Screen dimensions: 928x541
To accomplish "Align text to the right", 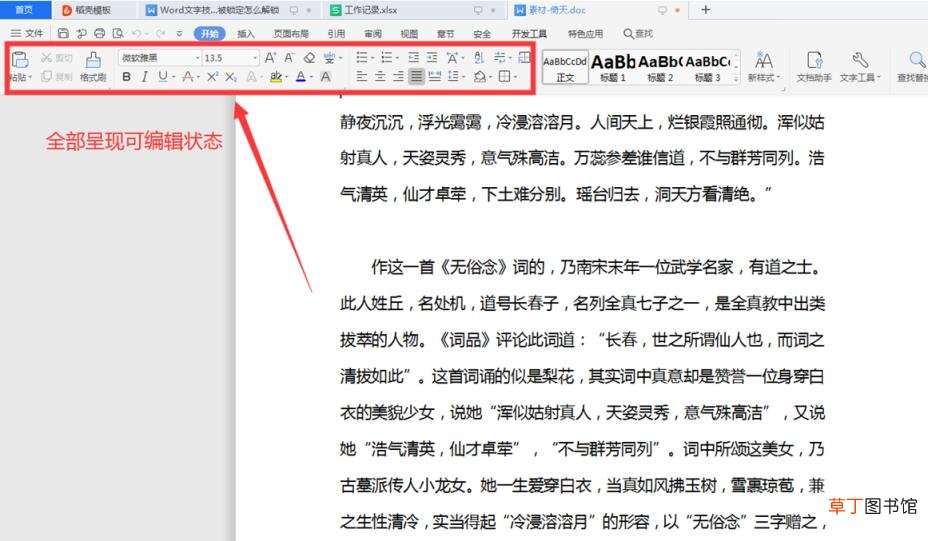I will (x=398, y=76).
